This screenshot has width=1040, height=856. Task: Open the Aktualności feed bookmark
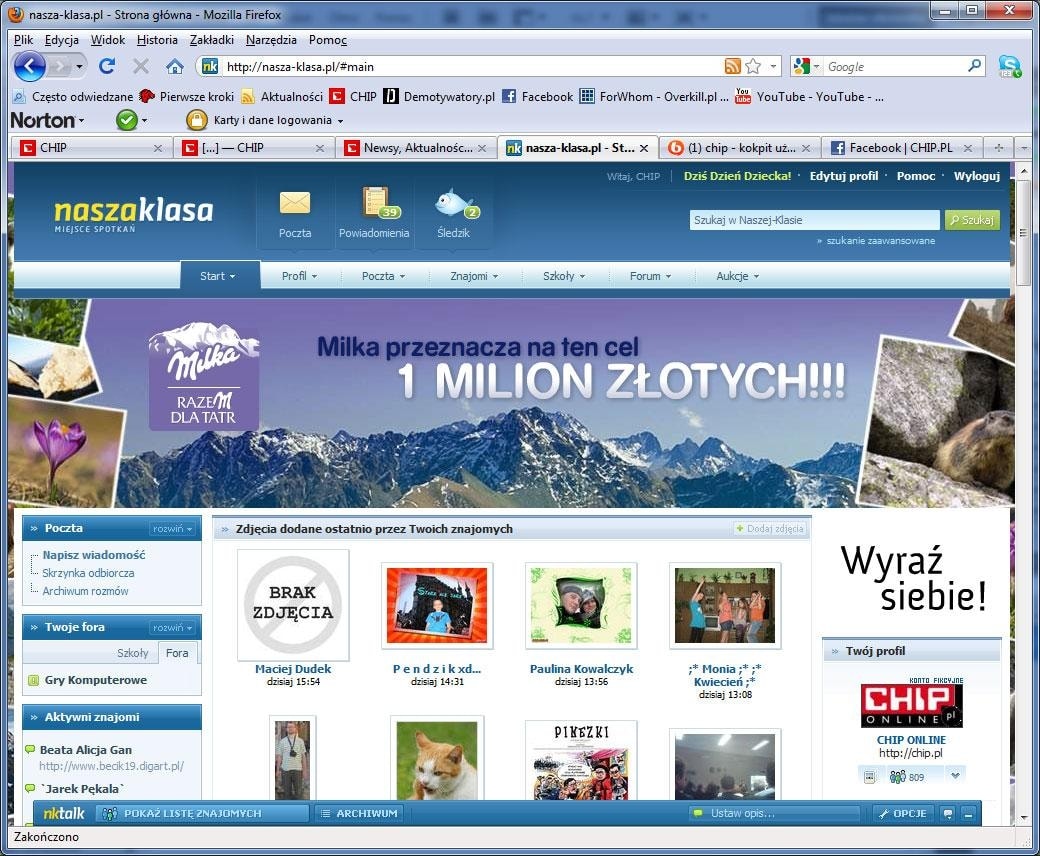tap(282, 97)
